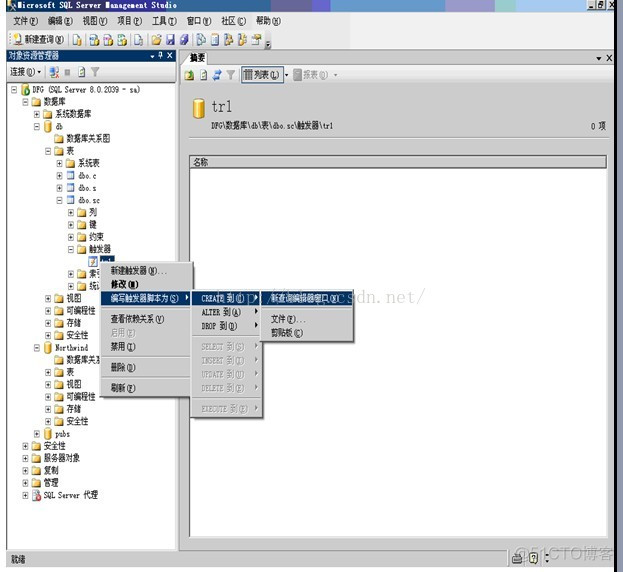
Task: Click the Refresh icon in the Object Explorer toolbar
Action: click(x=81, y=72)
